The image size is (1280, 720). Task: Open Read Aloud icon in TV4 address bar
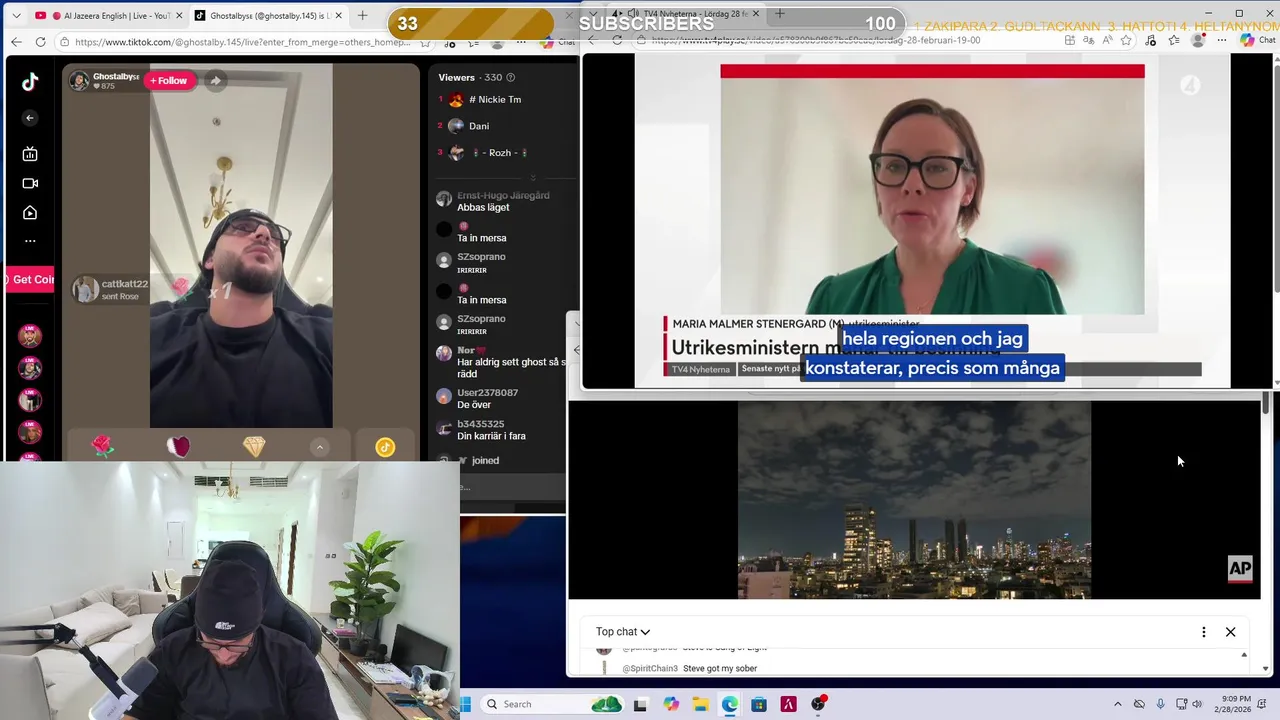click(x=1107, y=40)
